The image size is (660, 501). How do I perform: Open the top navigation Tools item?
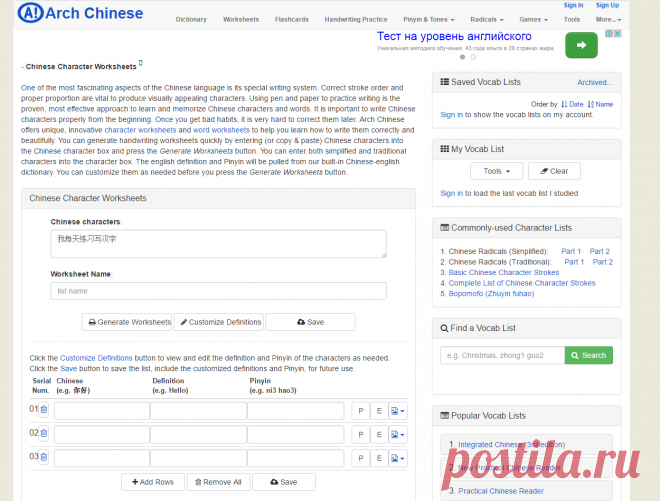(572, 19)
